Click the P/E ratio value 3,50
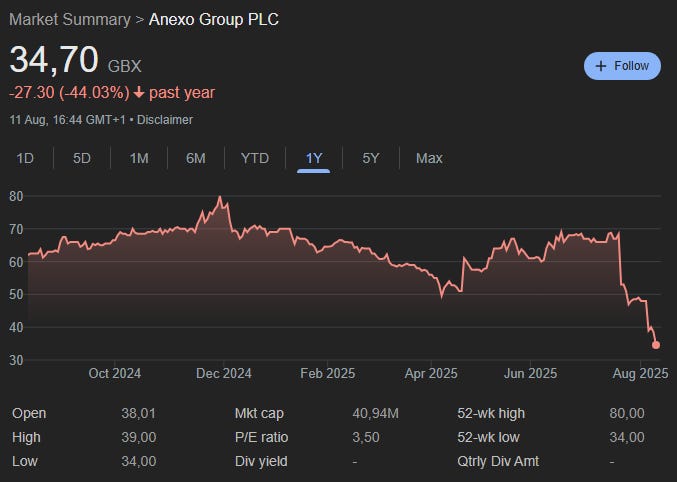 pos(366,437)
